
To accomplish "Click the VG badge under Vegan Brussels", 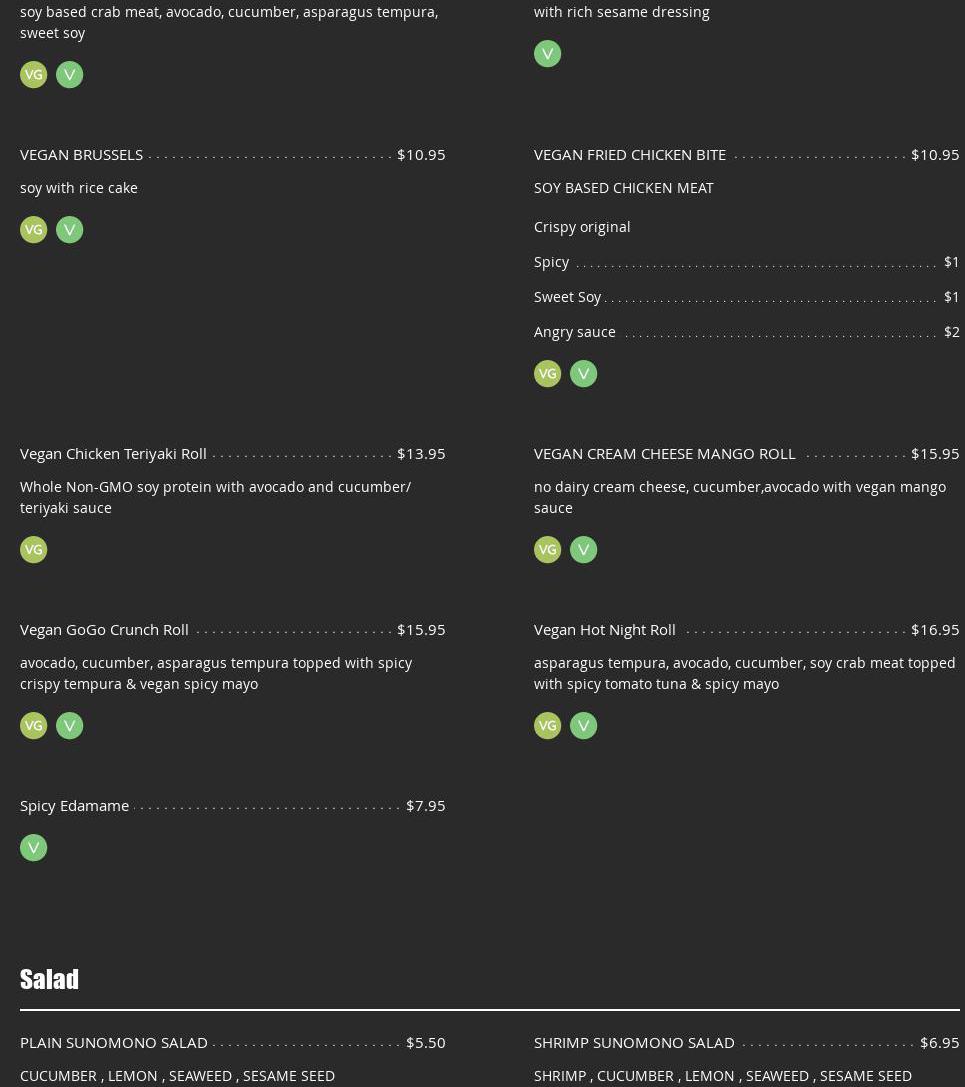I will pos(33,230).
